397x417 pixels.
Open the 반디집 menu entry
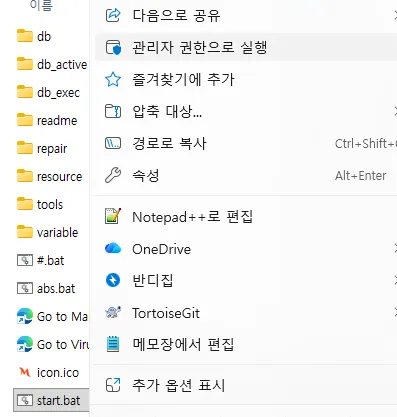pyautogui.click(x=246, y=280)
